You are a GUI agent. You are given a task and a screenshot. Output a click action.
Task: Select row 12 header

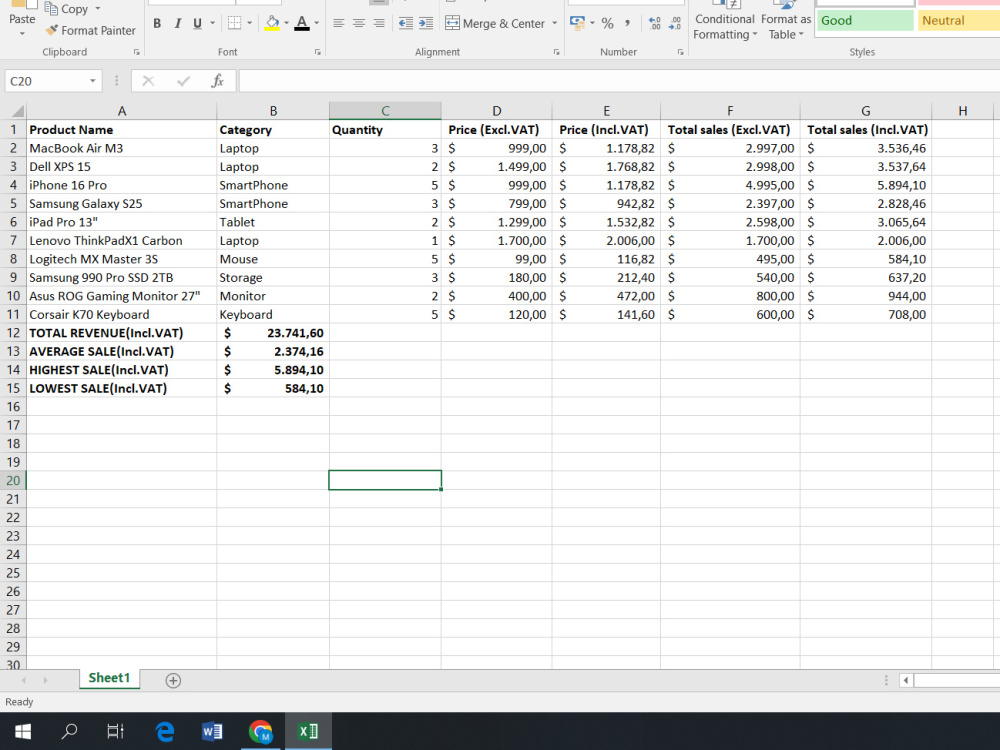click(x=13, y=333)
